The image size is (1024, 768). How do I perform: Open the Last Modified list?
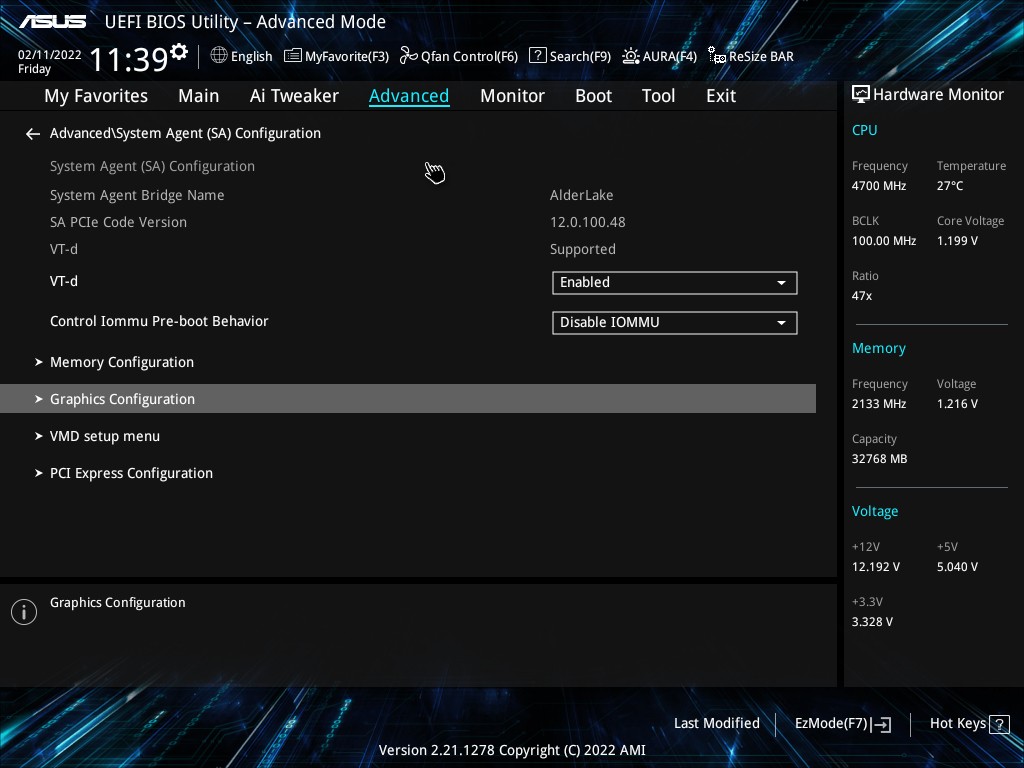coord(716,723)
